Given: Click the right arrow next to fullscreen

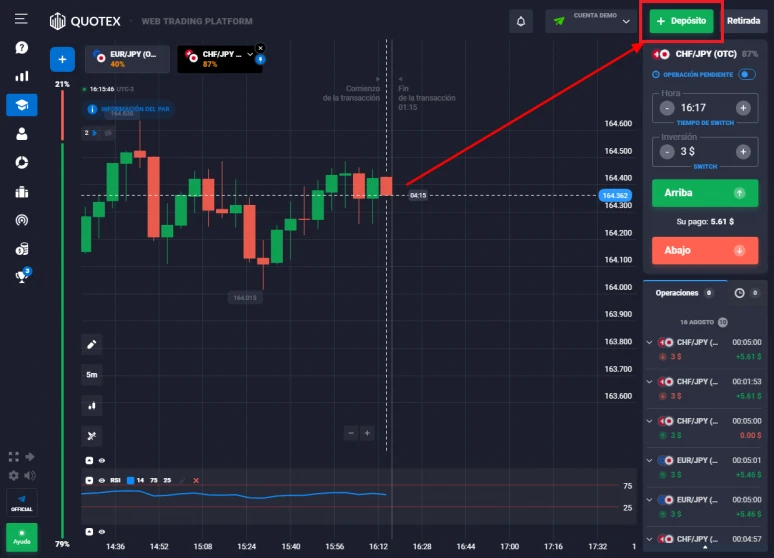Looking at the screenshot, I should point(30,457).
